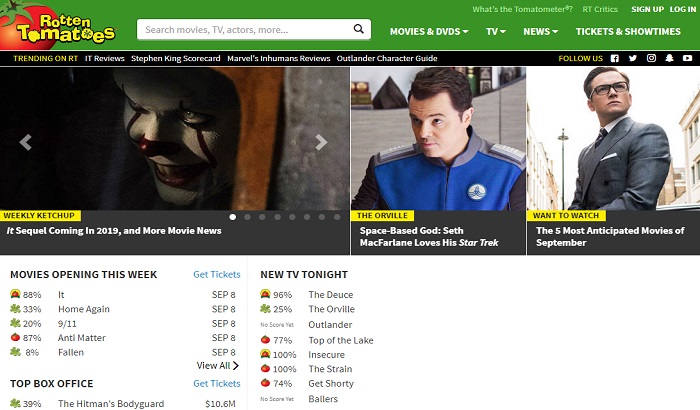The height and width of the screenshot is (410, 700).
Task: Open Outlander Character Guide trending link
Action: [387, 58]
